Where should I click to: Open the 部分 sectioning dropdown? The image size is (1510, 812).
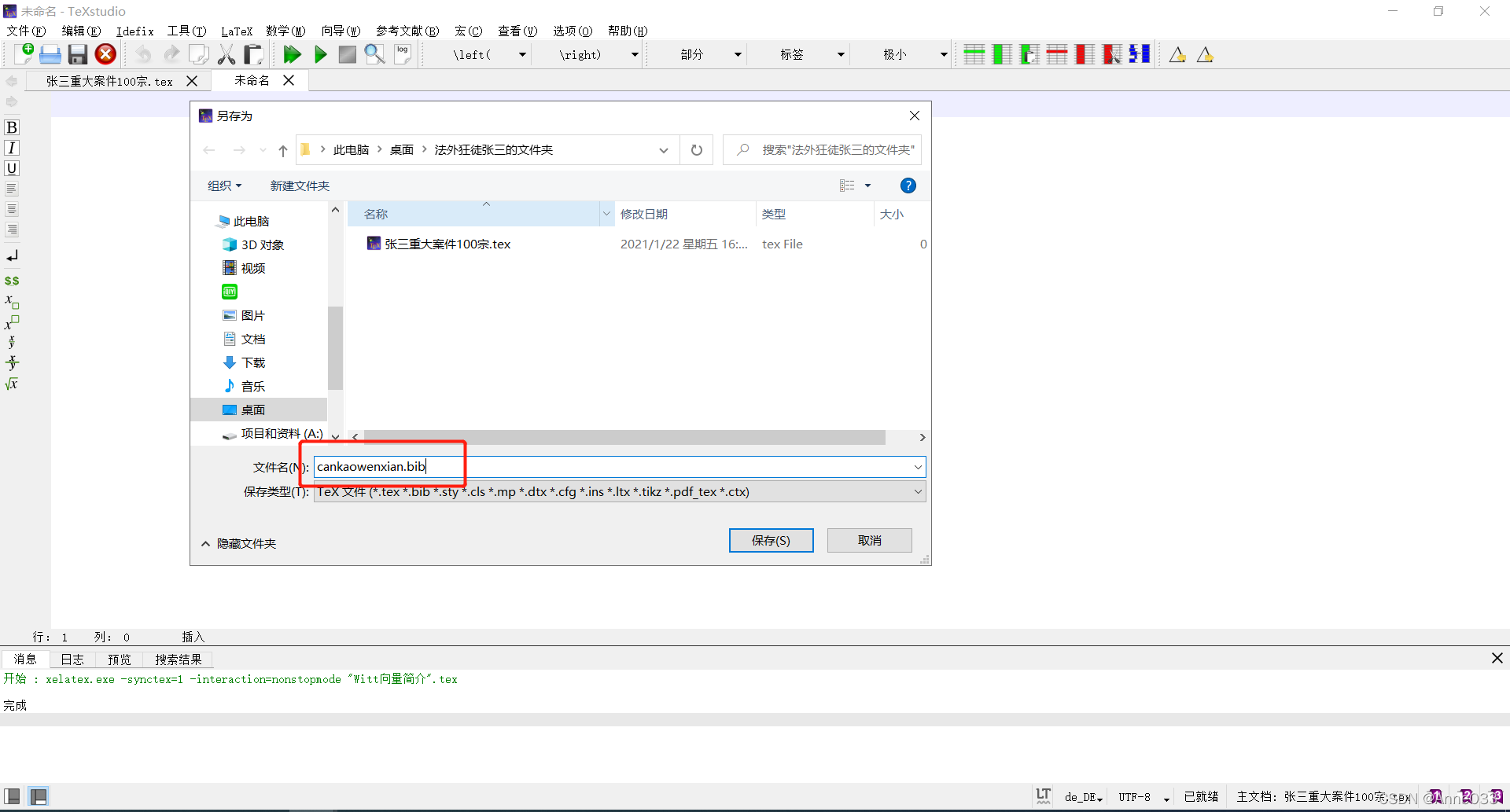pyautogui.click(x=738, y=54)
